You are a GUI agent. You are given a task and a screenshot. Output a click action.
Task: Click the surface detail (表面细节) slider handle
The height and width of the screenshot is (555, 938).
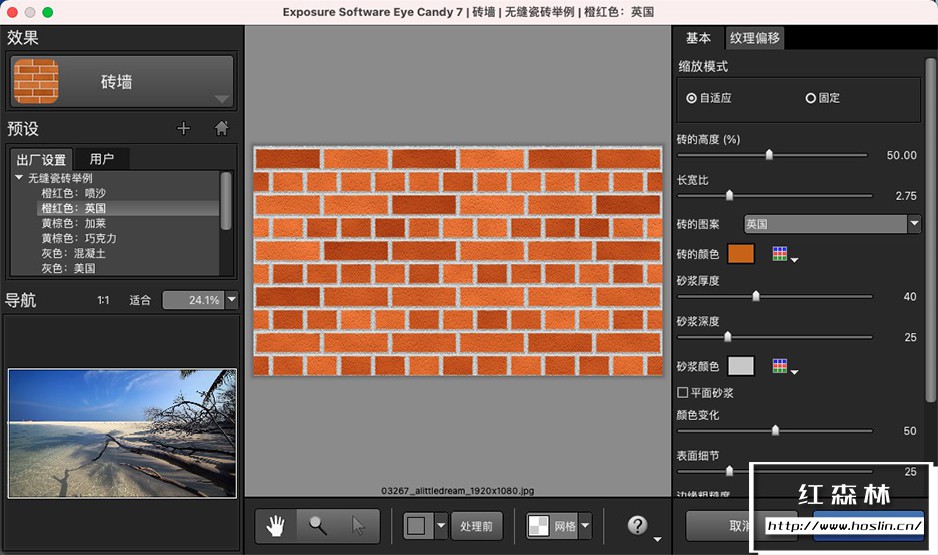click(x=729, y=471)
